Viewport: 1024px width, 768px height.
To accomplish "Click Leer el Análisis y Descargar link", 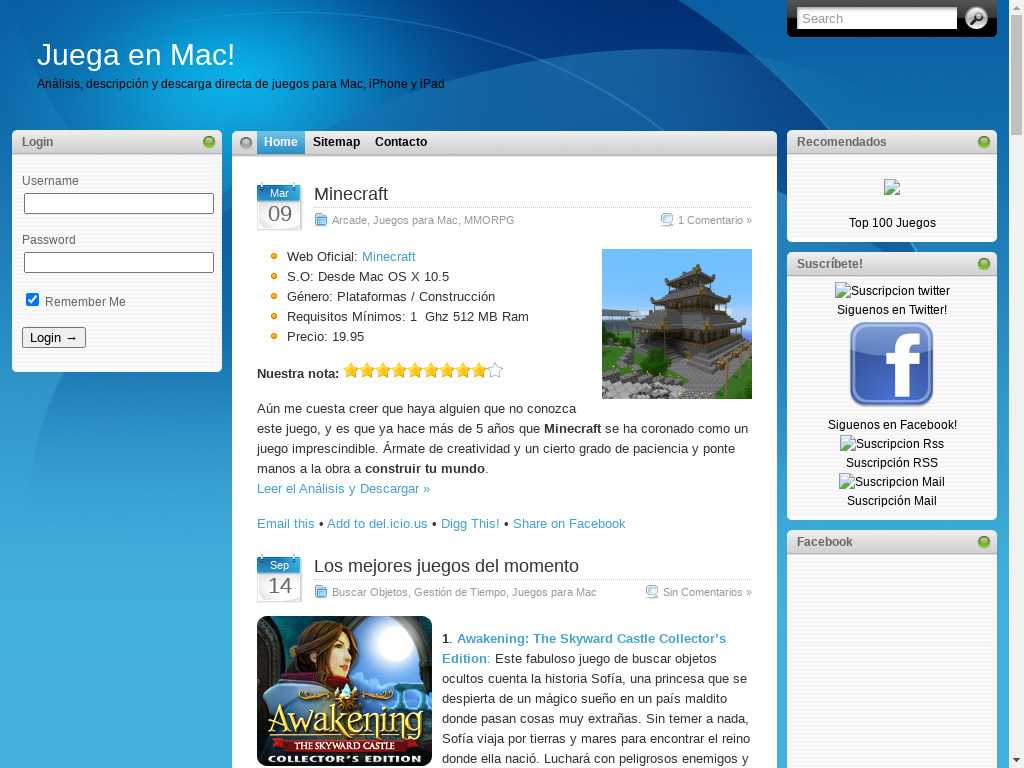I will point(344,488).
